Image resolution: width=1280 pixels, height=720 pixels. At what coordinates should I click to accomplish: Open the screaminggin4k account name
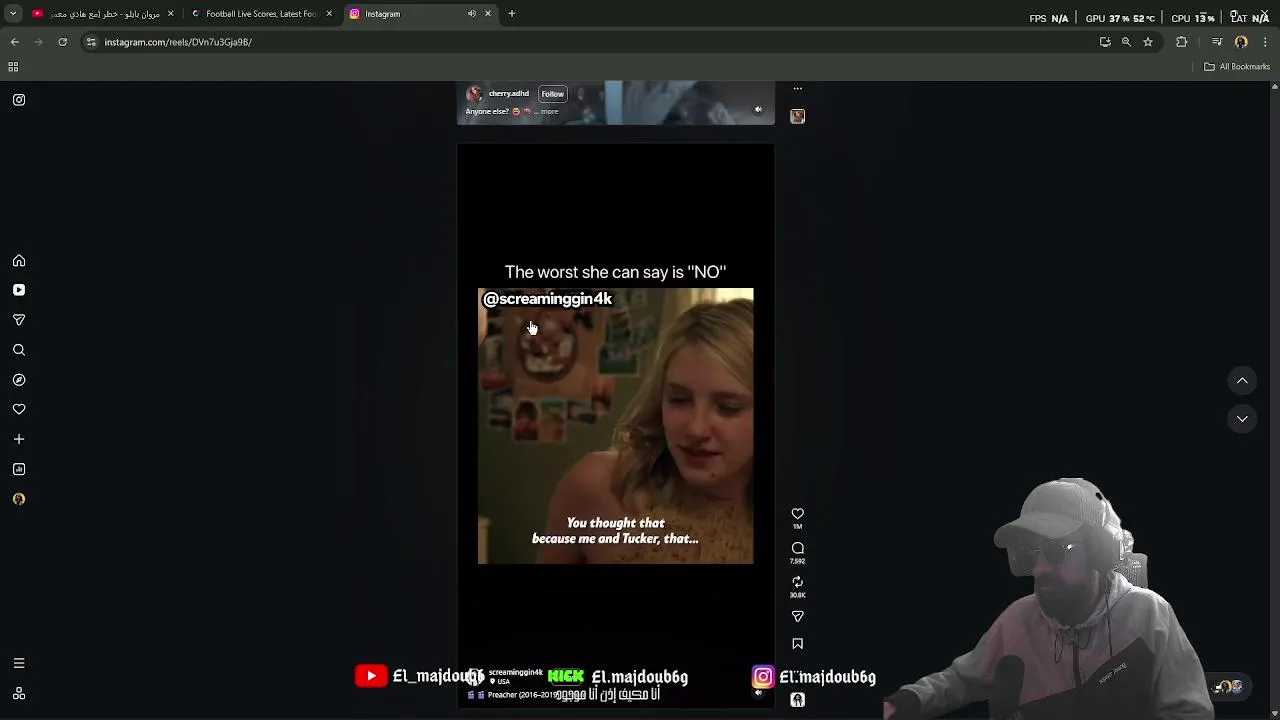pyautogui.click(x=515, y=672)
